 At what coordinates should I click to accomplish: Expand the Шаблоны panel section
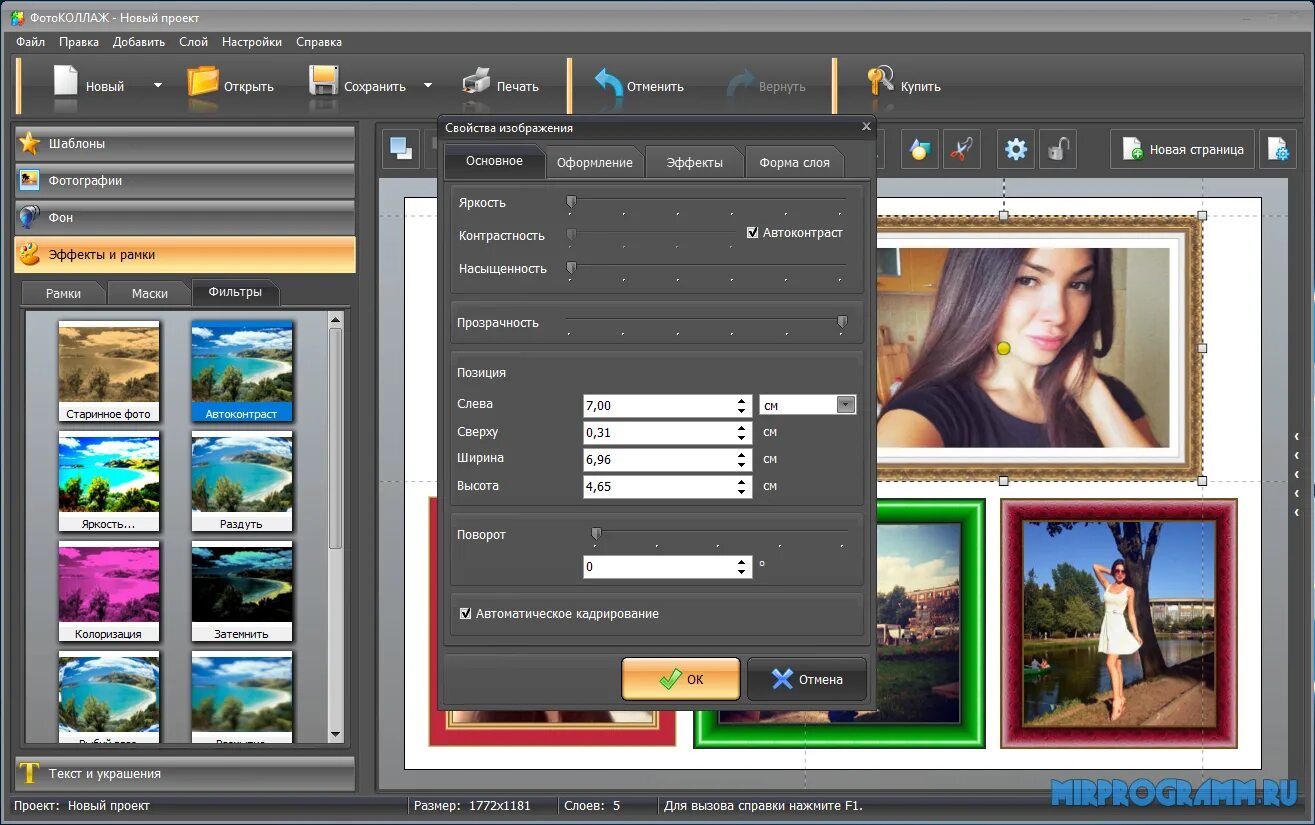tap(185, 144)
